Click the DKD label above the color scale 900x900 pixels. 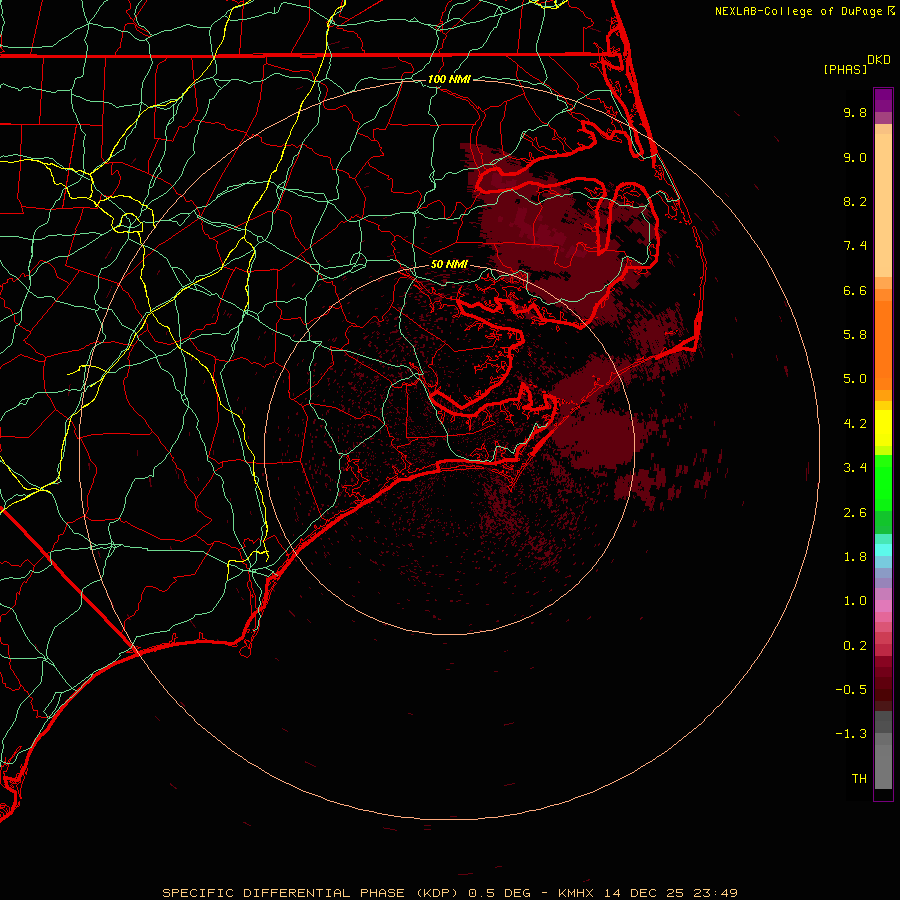click(x=879, y=60)
